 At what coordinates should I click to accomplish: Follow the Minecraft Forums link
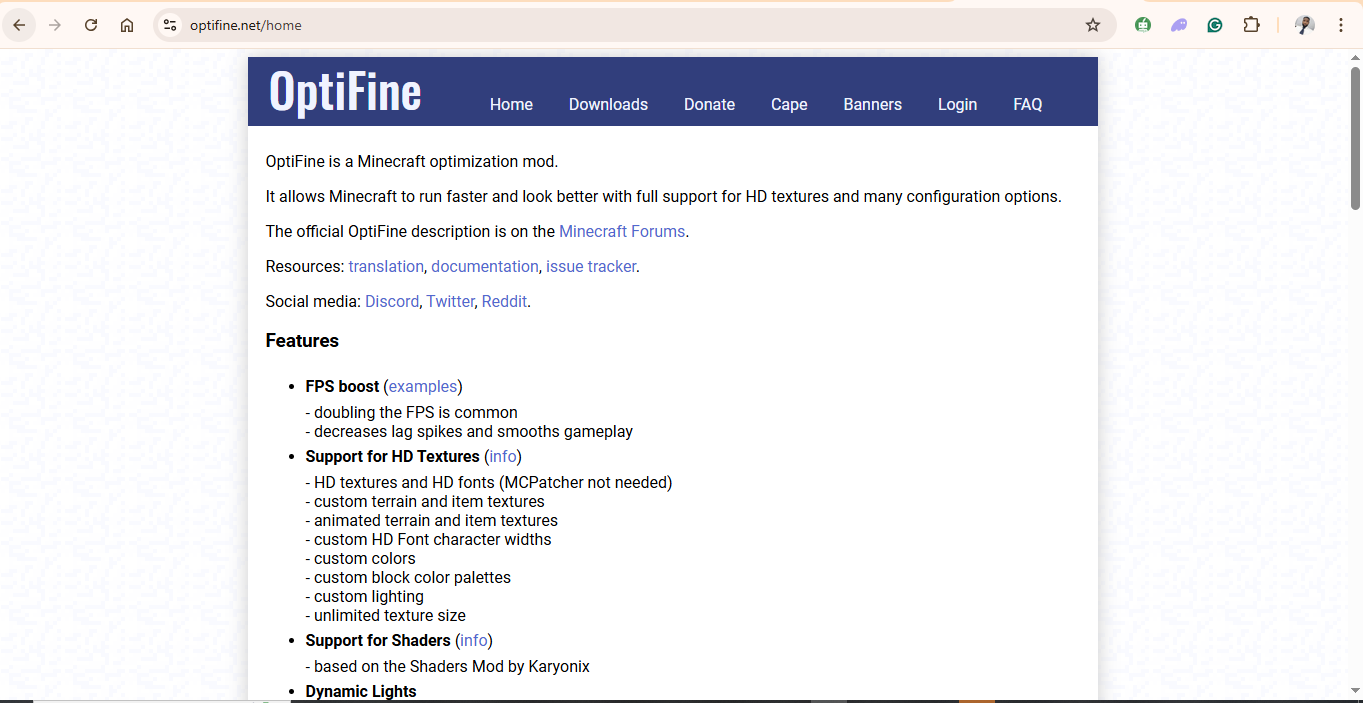[x=622, y=231]
